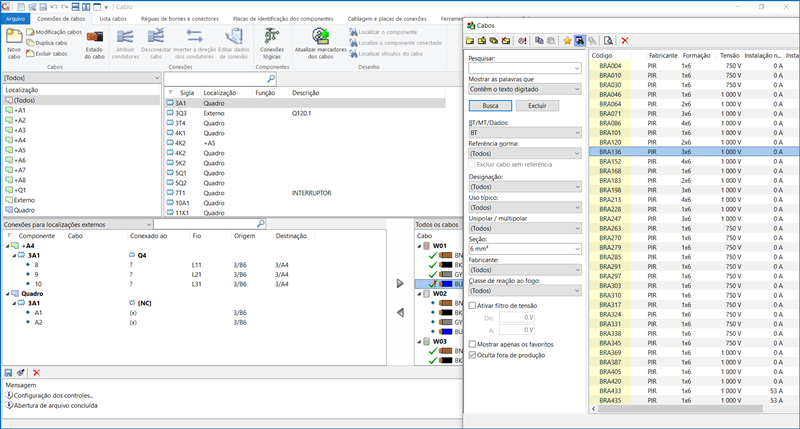Select the blue BU conductor swatch under W01
The image size is (800, 429).
446,284
